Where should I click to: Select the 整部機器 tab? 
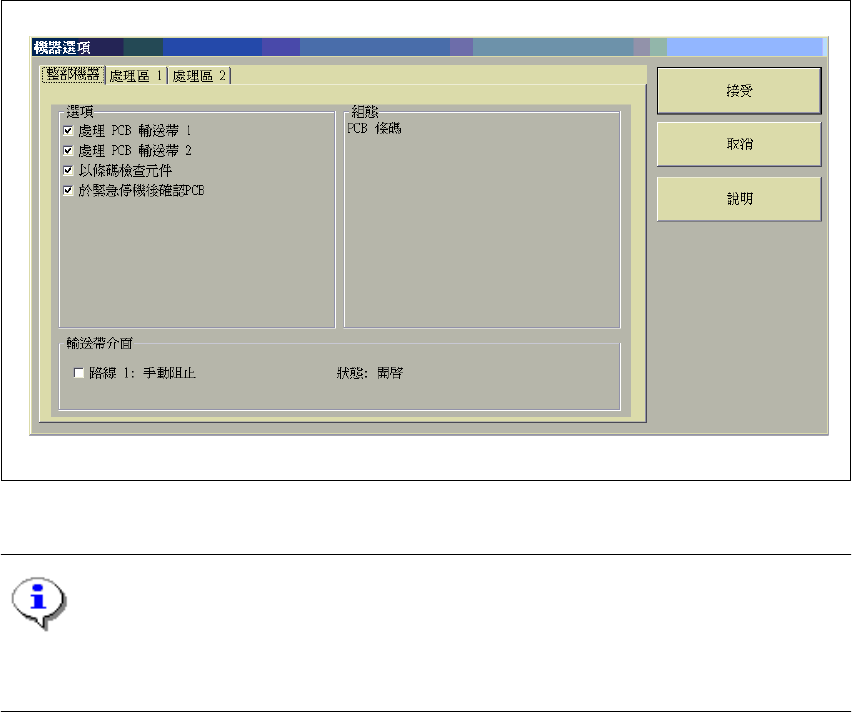[73, 74]
